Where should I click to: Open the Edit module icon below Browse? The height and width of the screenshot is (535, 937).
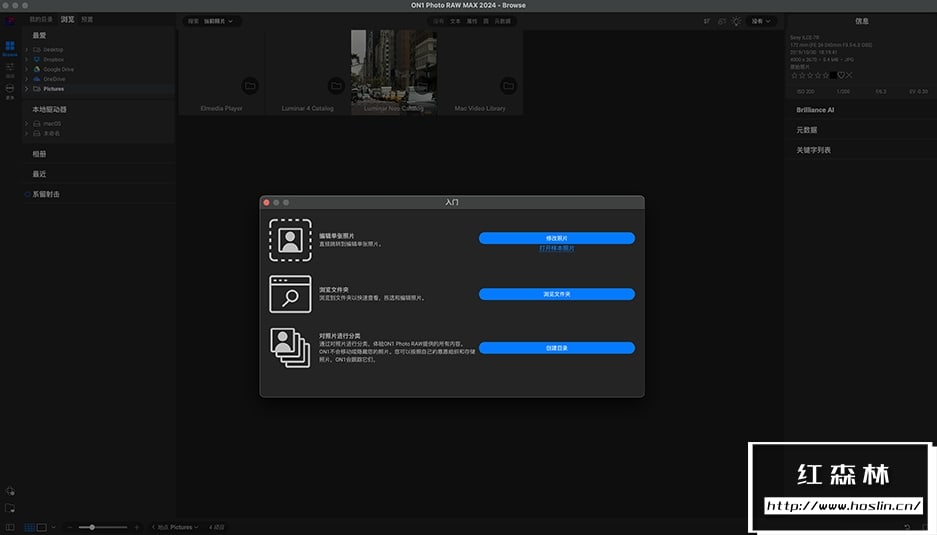10,68
